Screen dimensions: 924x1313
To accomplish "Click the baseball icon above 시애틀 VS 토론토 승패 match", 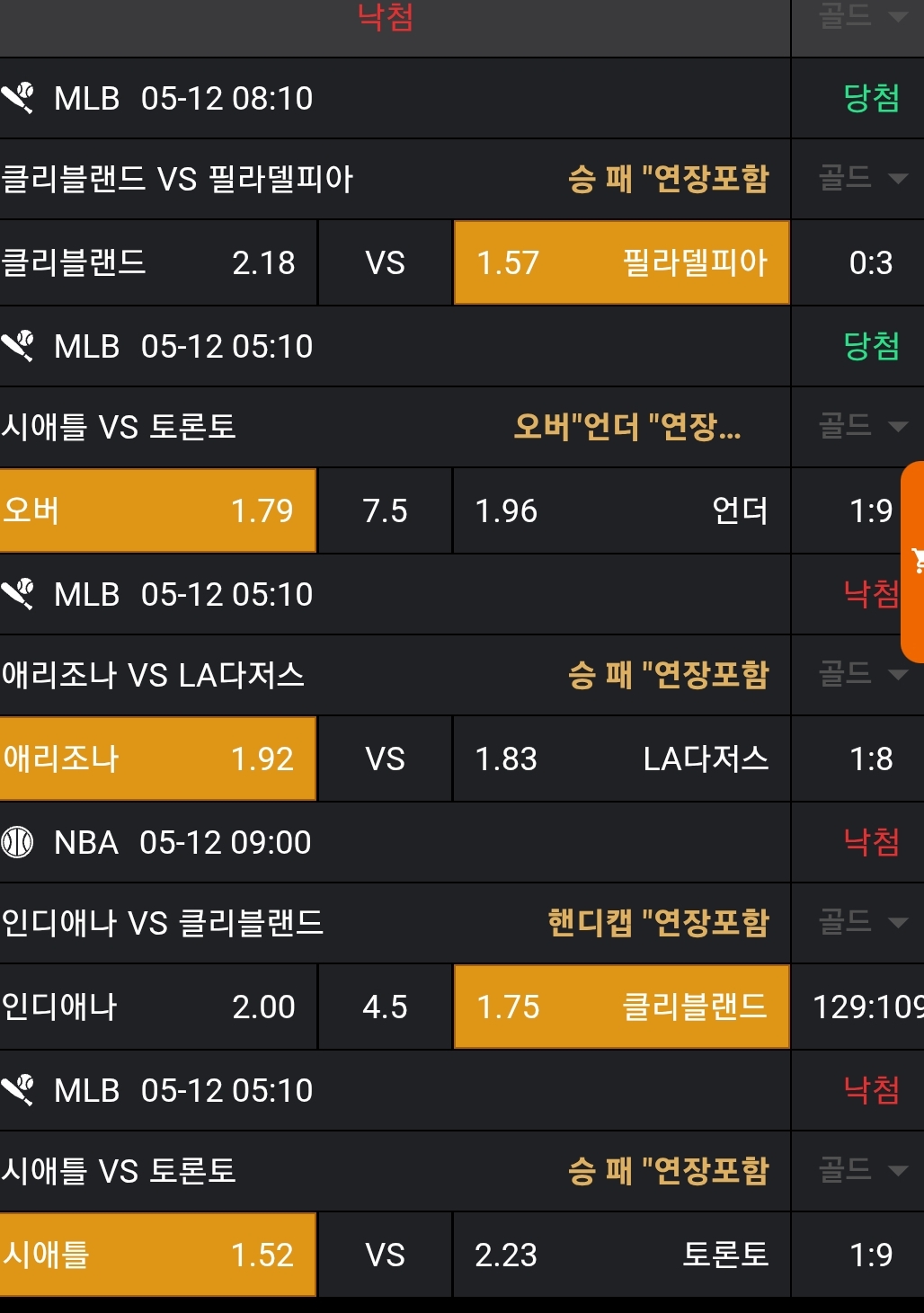I will point(17,1090).
